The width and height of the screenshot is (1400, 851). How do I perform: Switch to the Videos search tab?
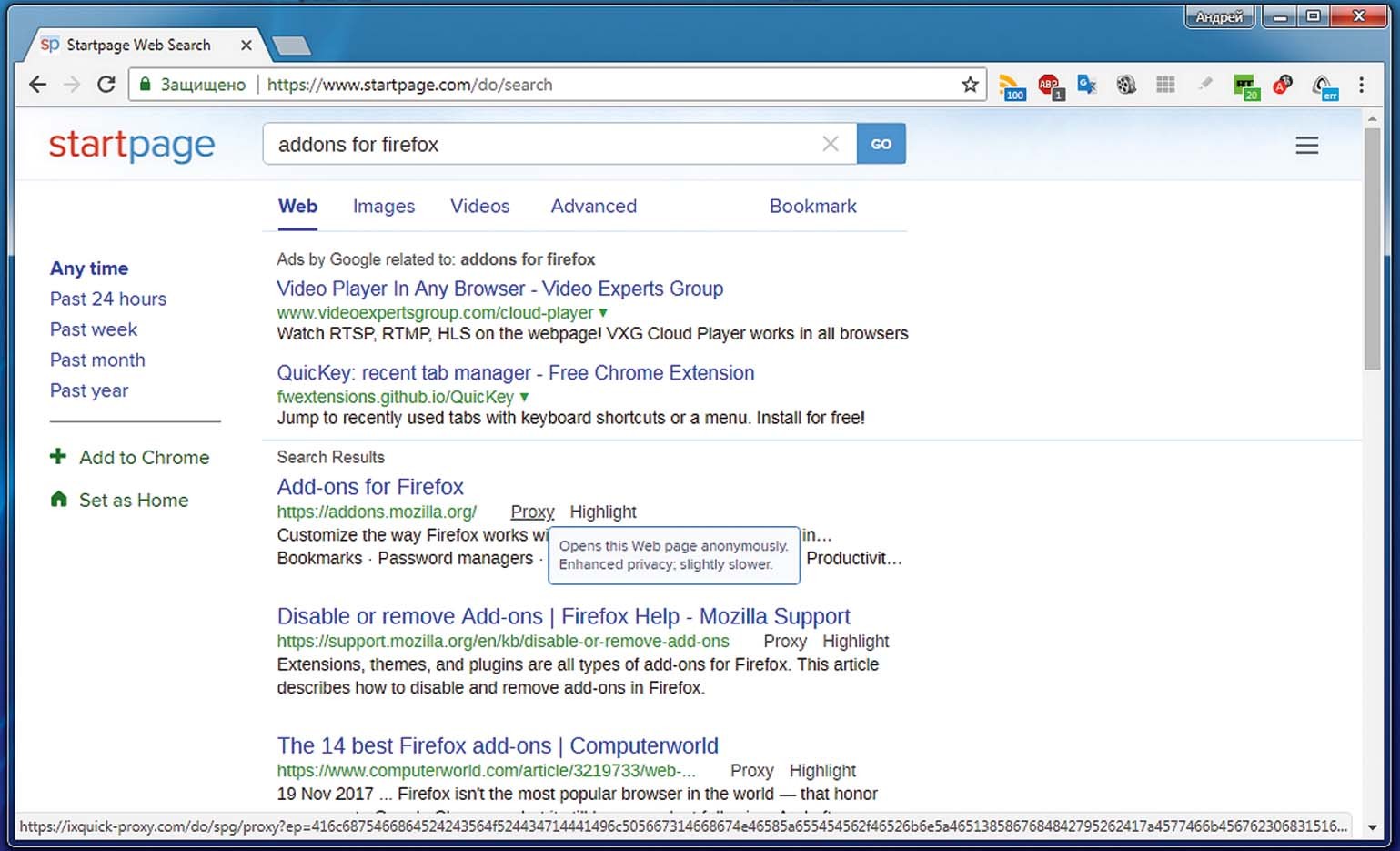pyautogui.click(x=479, y=207)
